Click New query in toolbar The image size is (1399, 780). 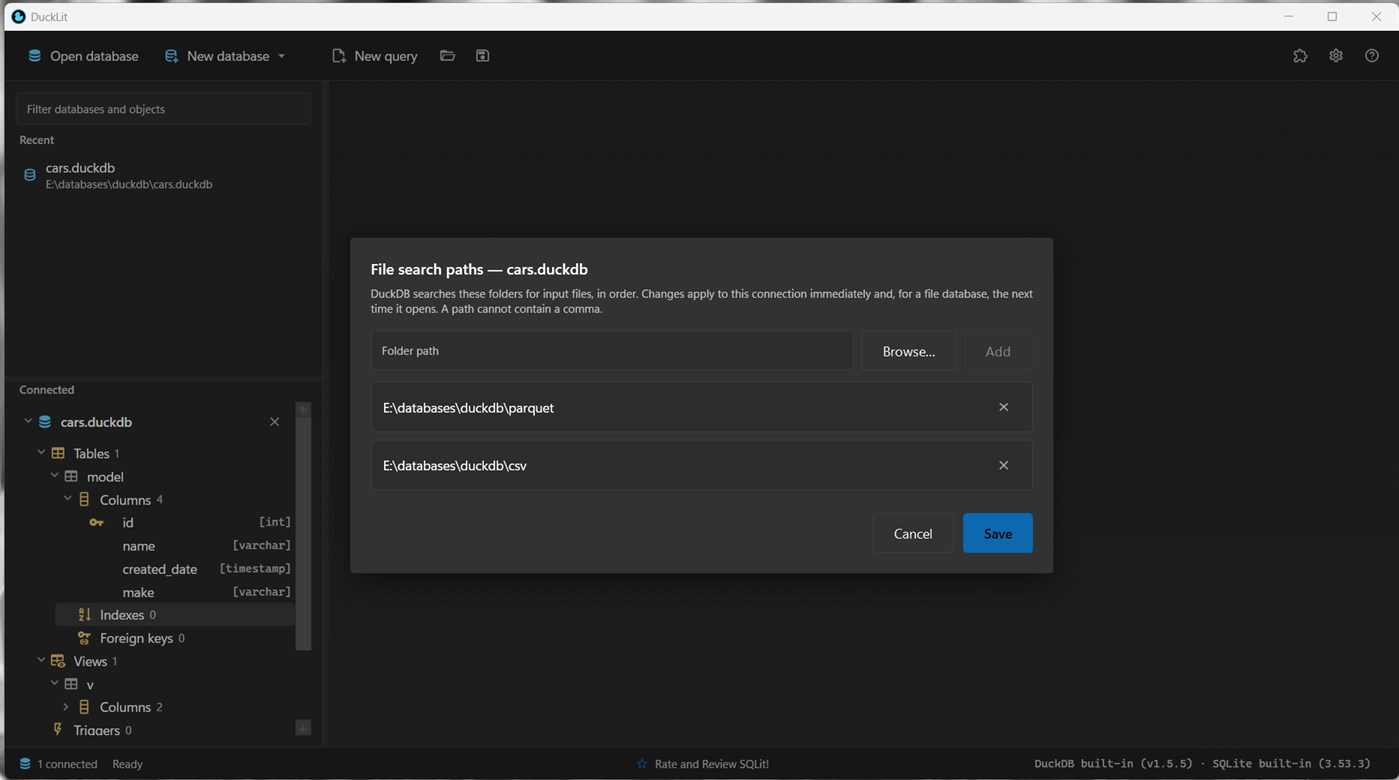[x=375, y=56]
